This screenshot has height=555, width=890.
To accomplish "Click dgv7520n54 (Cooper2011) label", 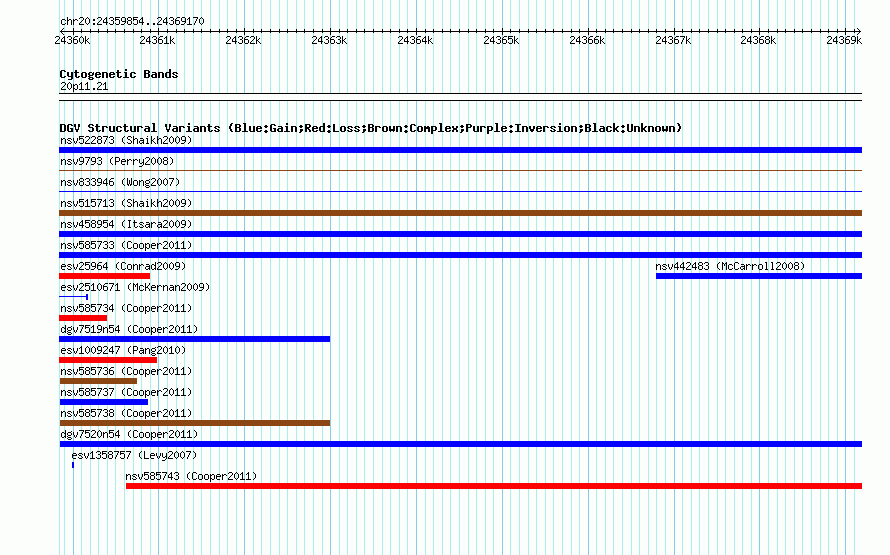I will pyautogui.click(x=129, y=434).
